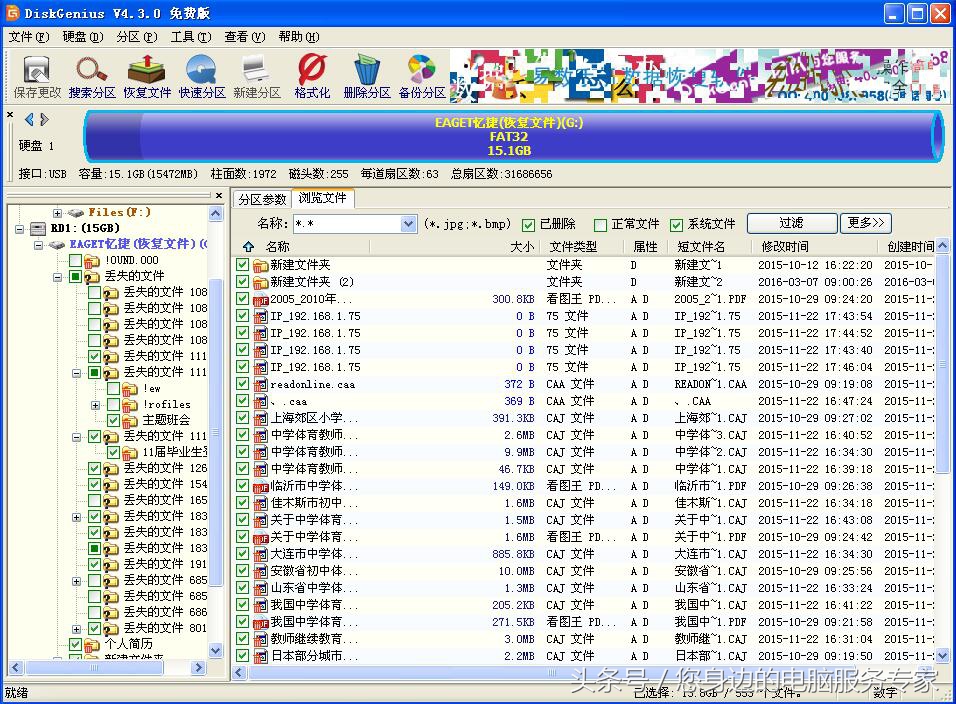Click the 删除分区 (Delete partition) icon
Image resolution: width=956 pixels, height=704 pixels.
(366, 76)
